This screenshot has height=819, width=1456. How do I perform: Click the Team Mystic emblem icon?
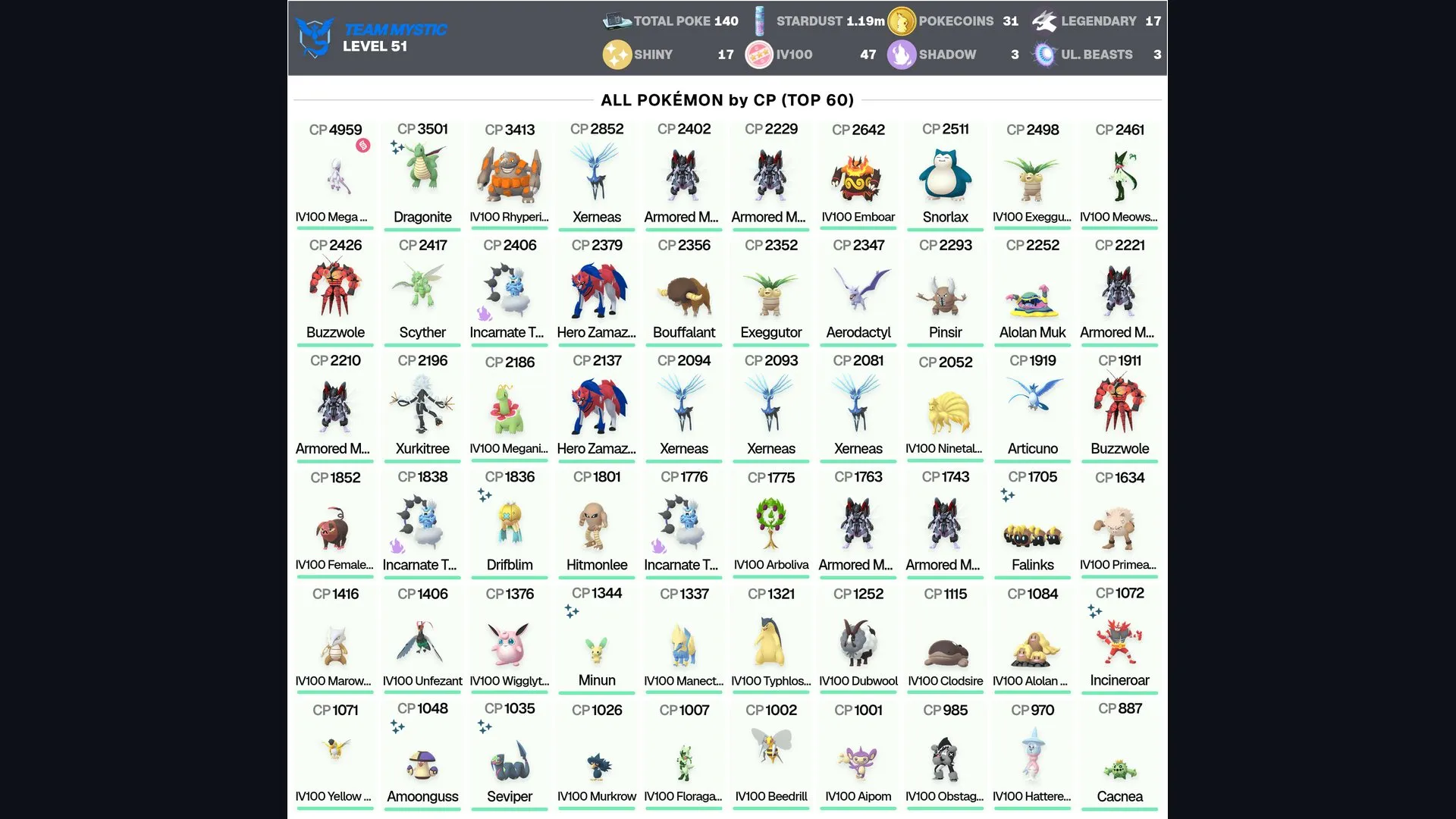[x=315, y=37]
